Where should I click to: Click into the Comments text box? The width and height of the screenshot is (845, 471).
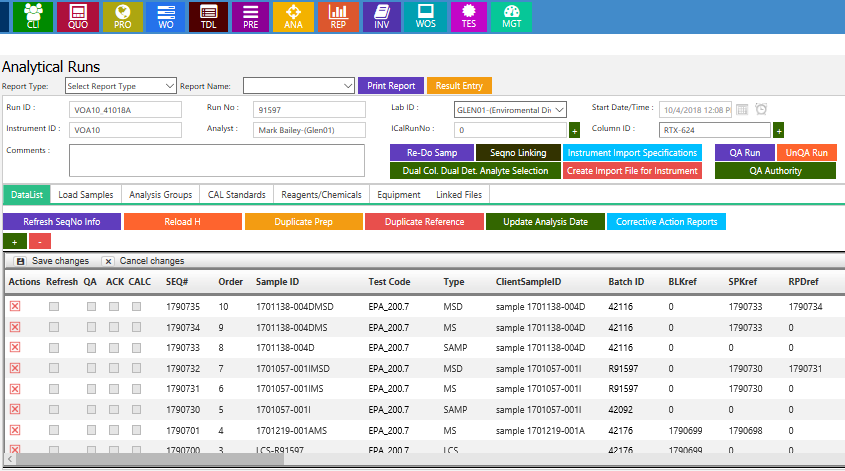[217, 160]
